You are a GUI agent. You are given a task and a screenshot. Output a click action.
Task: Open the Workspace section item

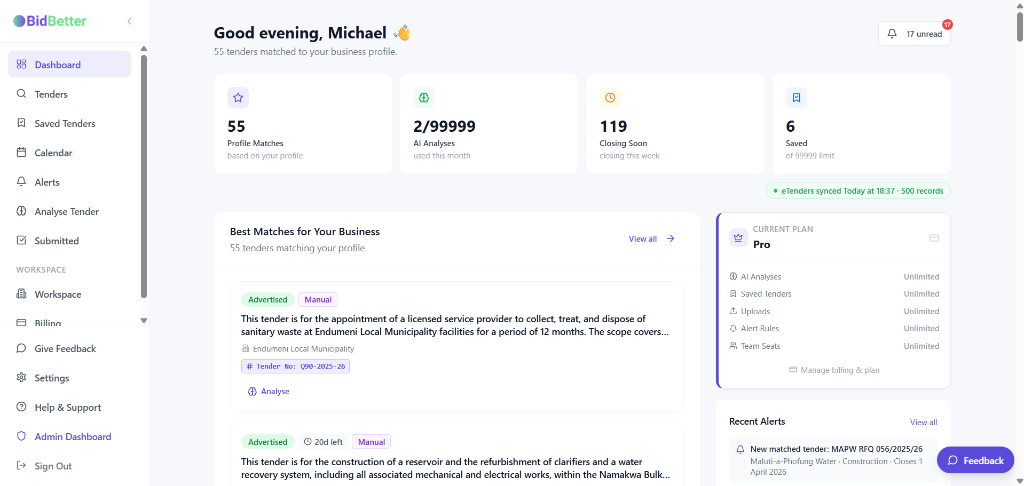(69, 295)
